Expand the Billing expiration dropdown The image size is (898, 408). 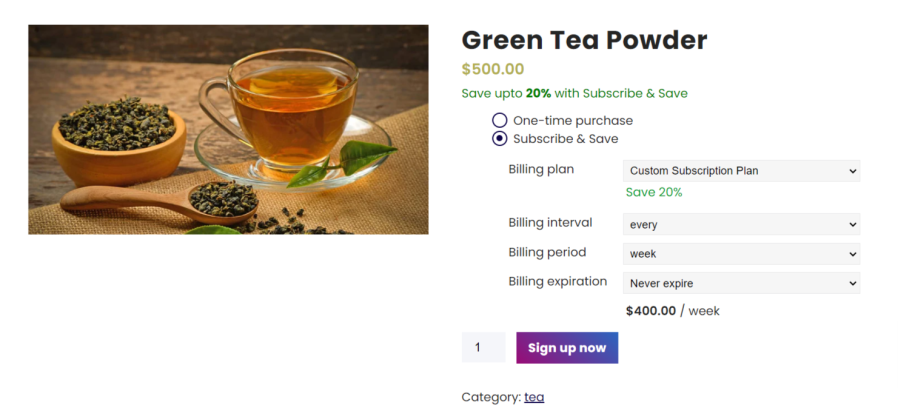(x=741, y=283)
